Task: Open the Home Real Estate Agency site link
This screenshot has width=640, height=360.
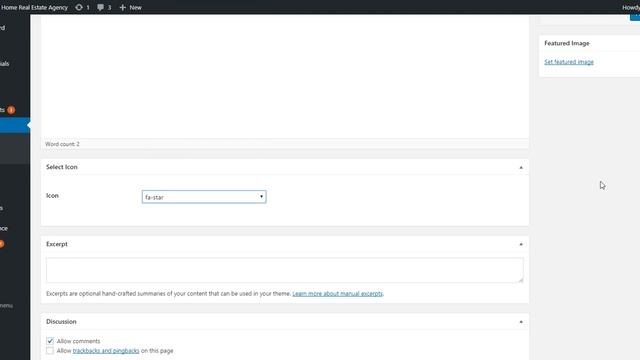Action: [x=34, y=7]
